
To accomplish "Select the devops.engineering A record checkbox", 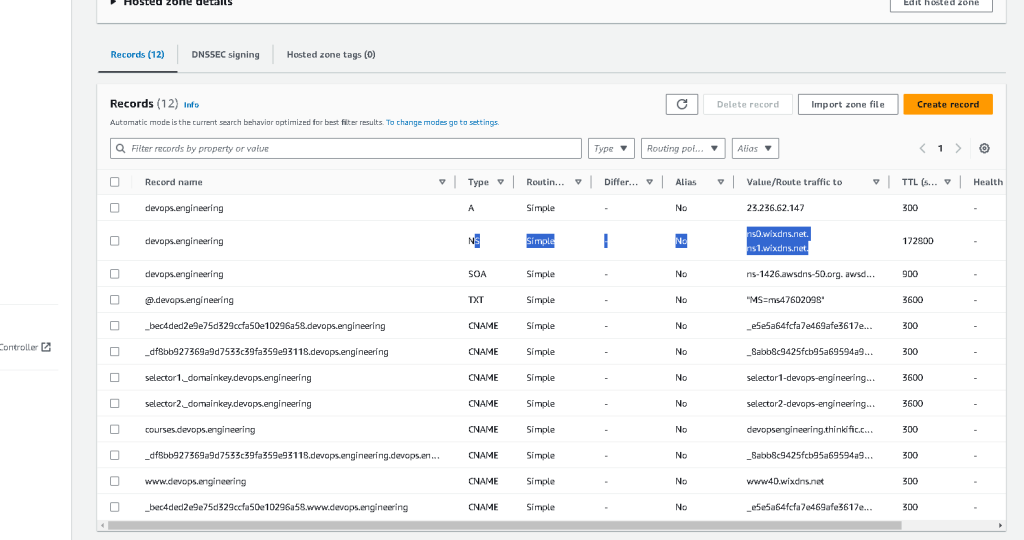I will pyautogui.click(x=115, y=208).
